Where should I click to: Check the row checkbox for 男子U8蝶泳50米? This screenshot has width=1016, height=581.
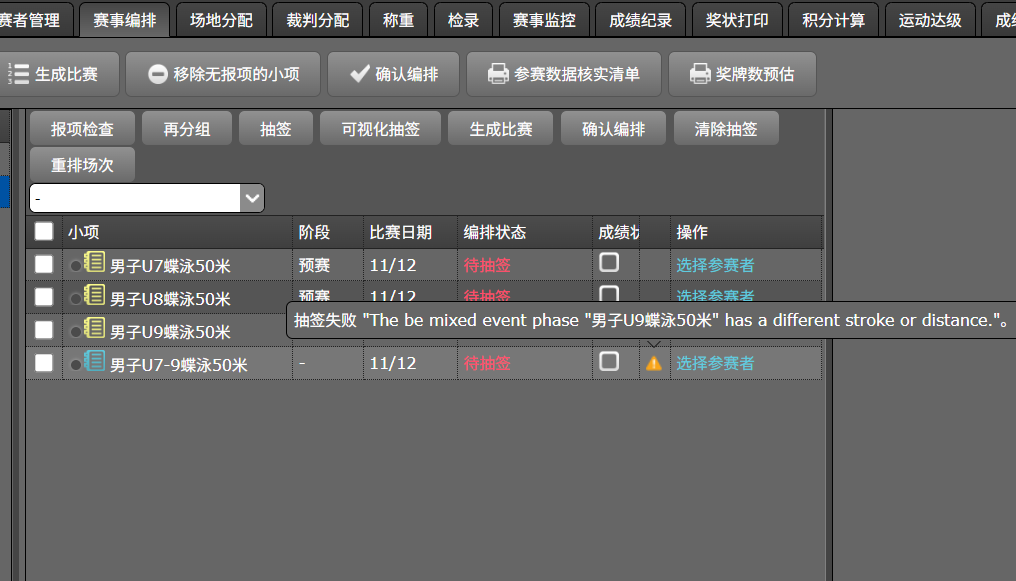pyautogui.click(x=43, y=297)
